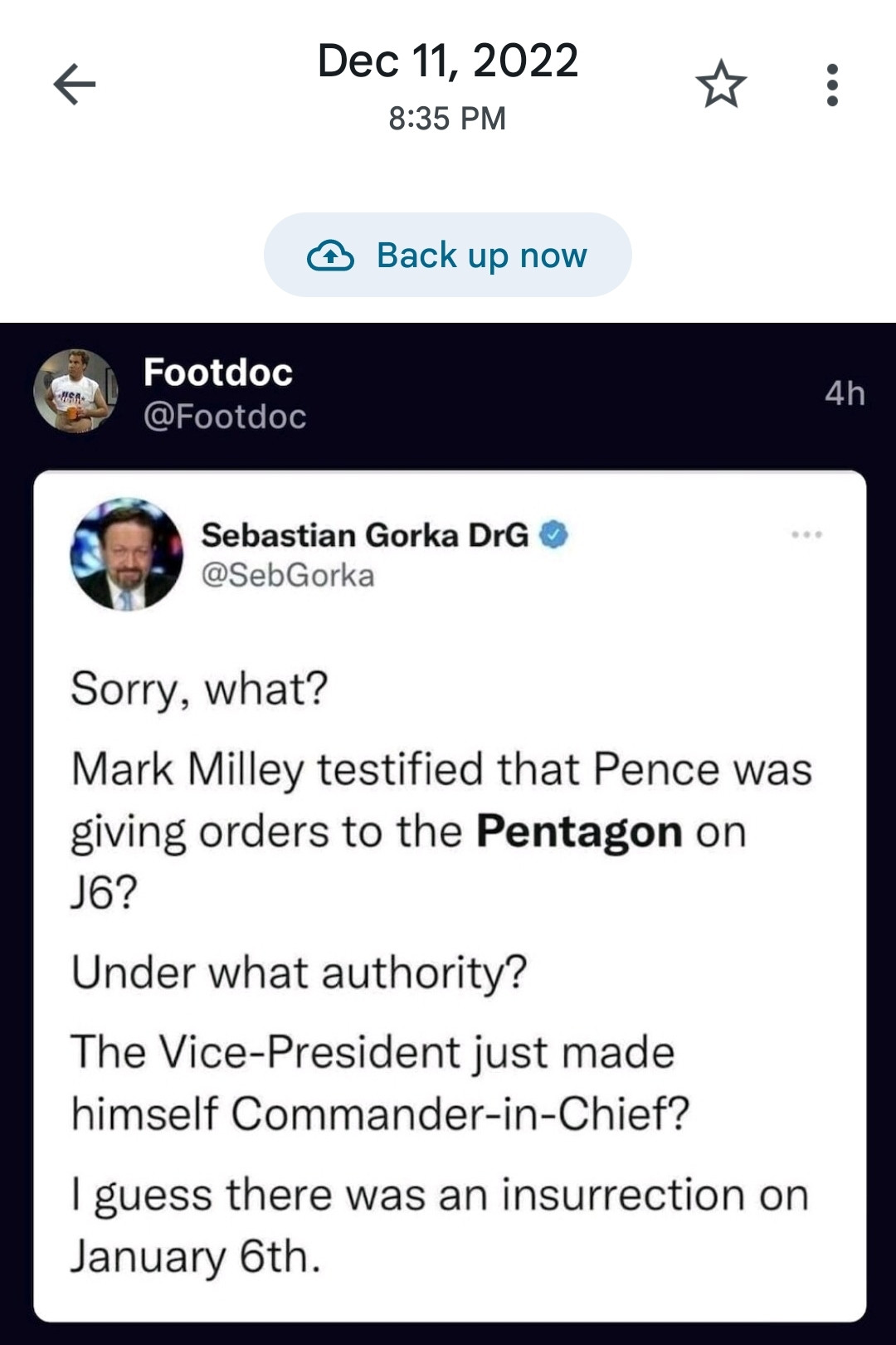Tap the cloud upload icon
896x1345 pixels.
coord(330,256)
